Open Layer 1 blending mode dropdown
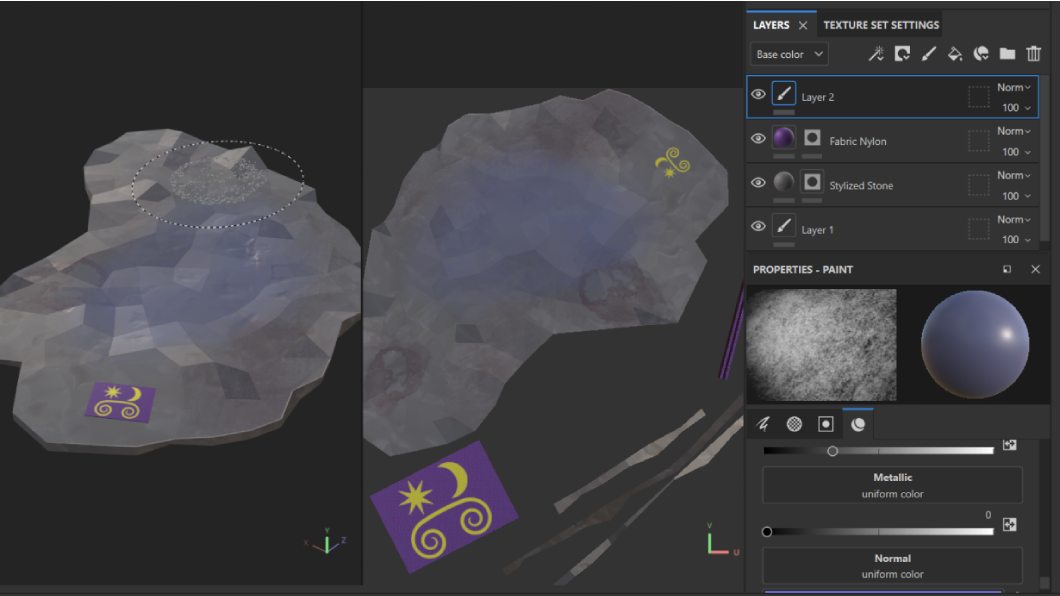Screen dimensions: 1060x596 (x=1013, y=220)
